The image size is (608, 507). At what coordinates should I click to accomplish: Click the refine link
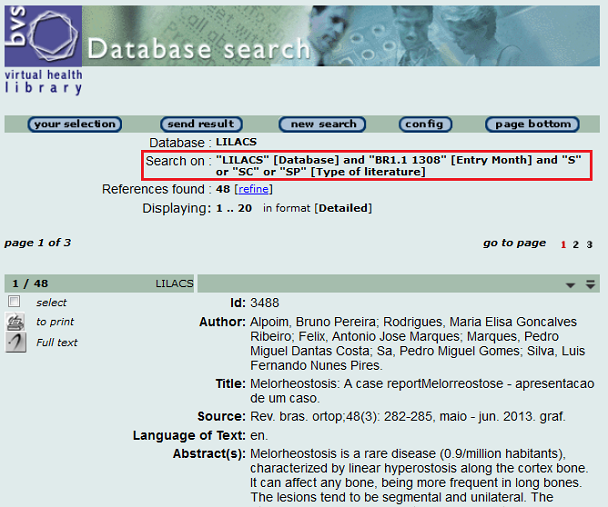254,189
